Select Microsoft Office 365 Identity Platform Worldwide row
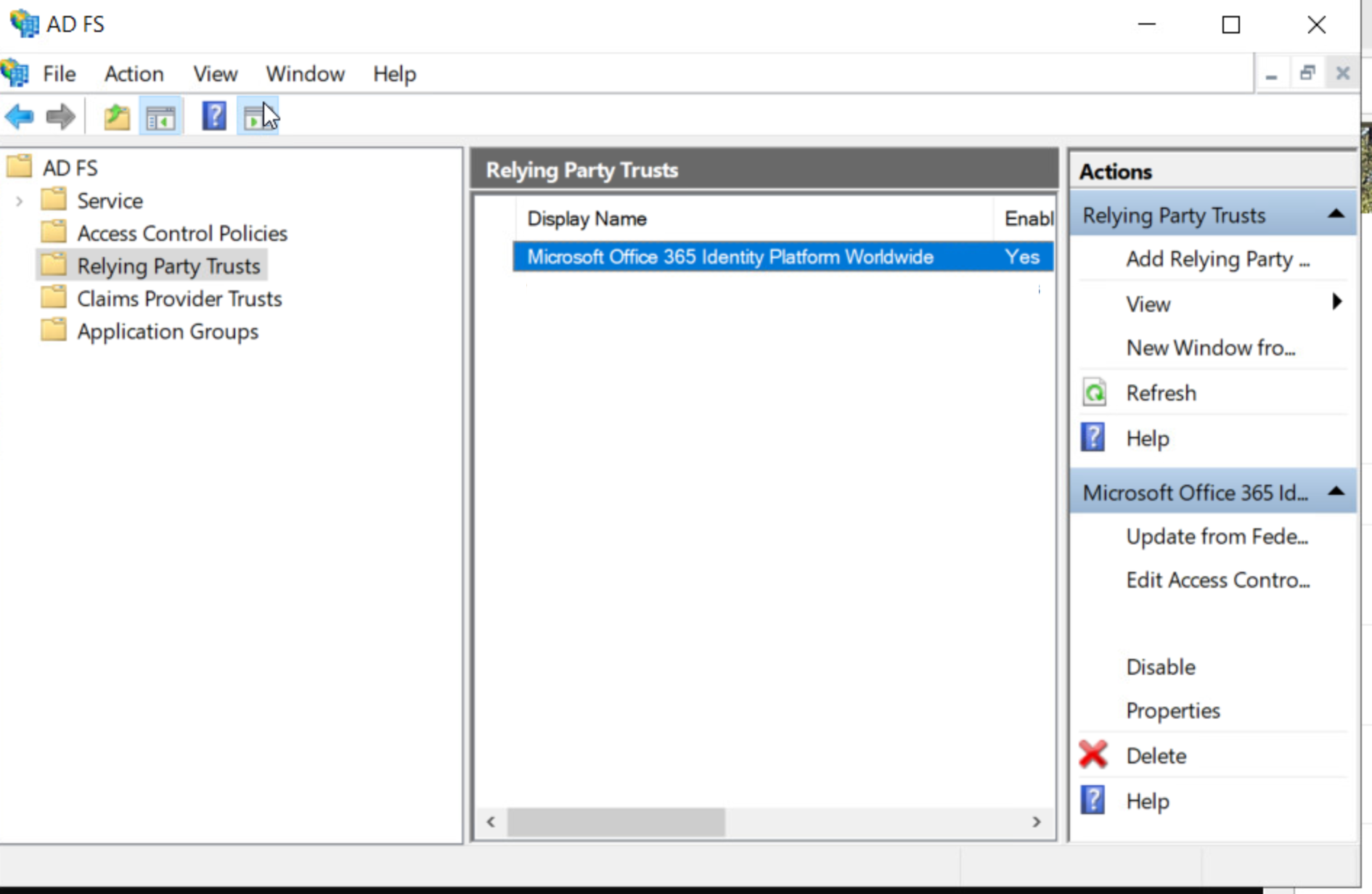Image resolution: width=1372 pixels, height=894 pixels. [x=783, y=257]
